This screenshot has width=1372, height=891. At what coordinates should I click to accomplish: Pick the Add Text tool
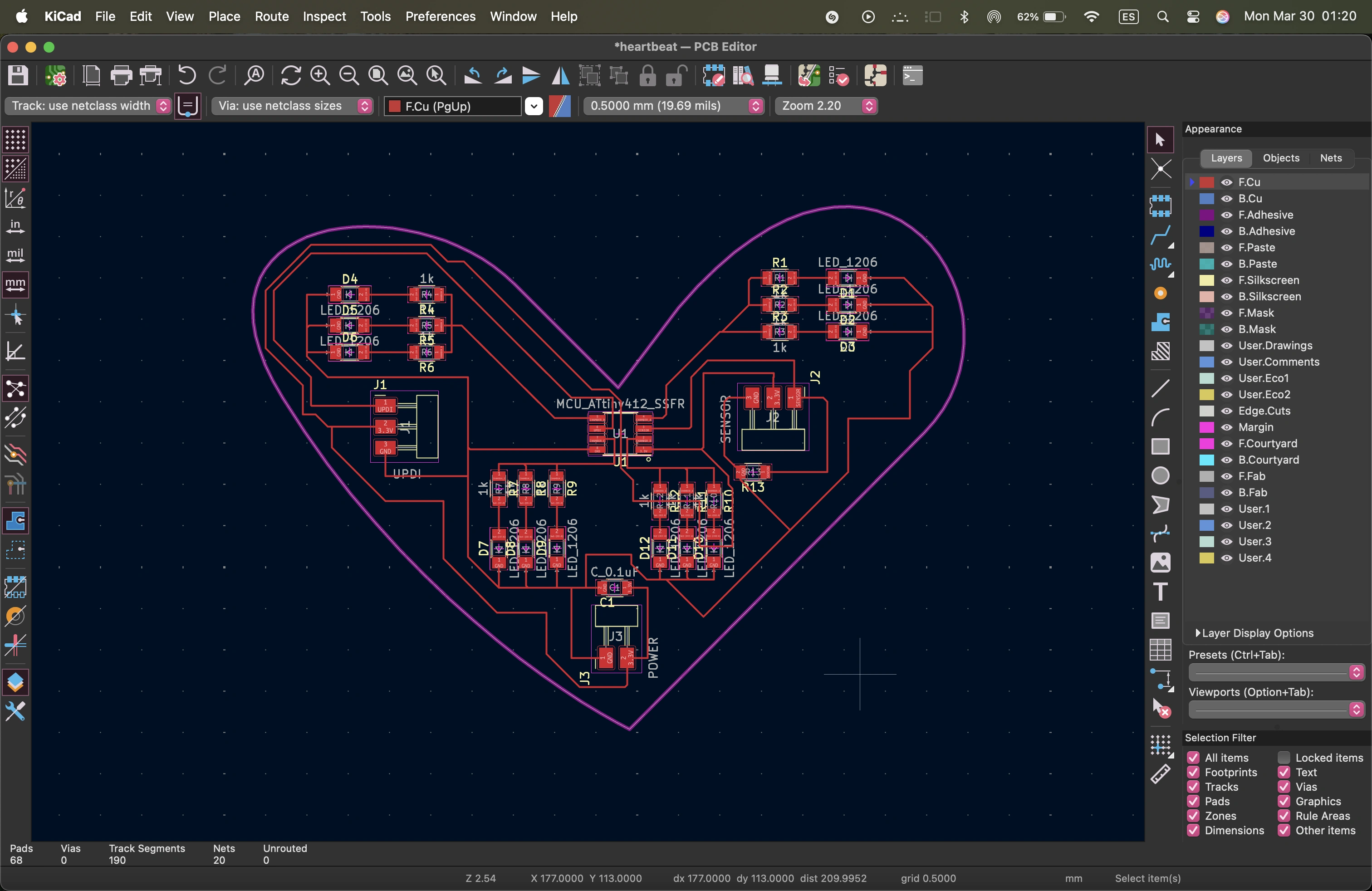tap(1160, 592)
